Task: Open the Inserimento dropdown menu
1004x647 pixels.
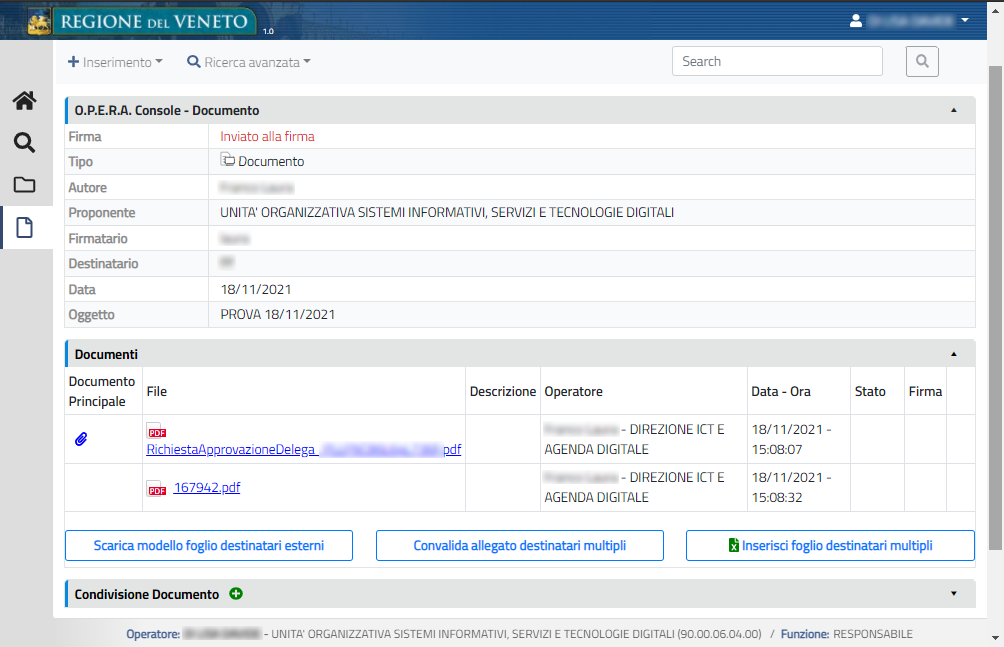Action: click(x=115, y=62)
